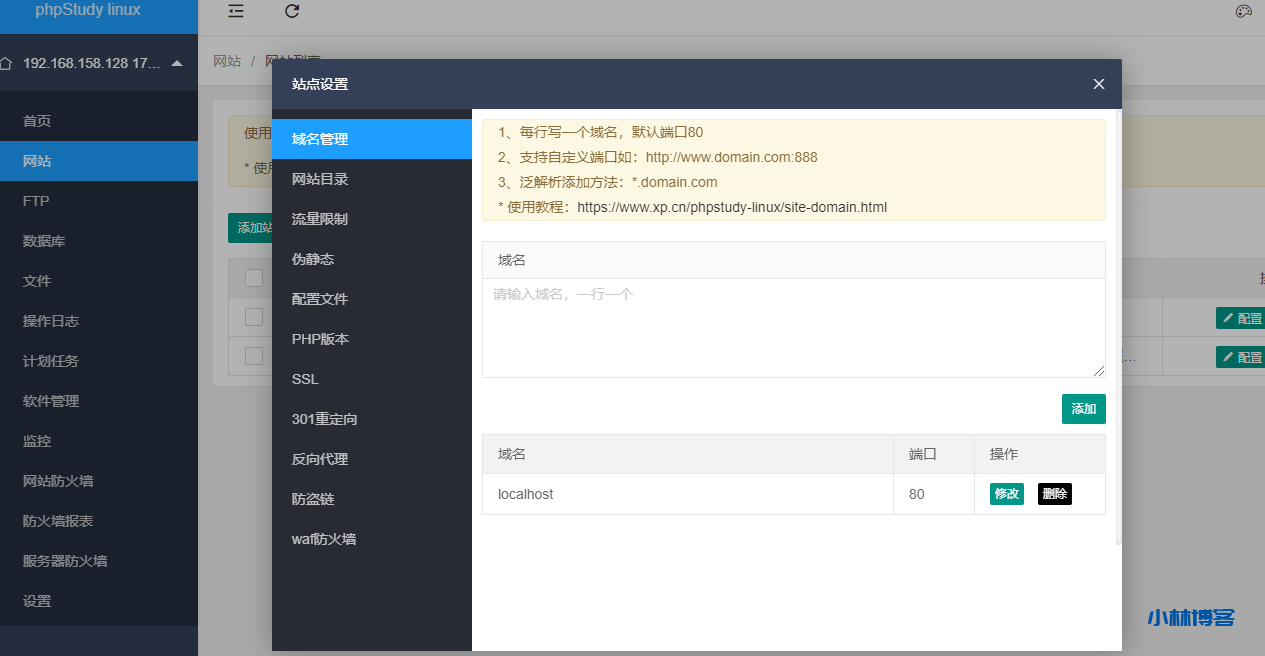Select the 反向代理 reverse proxy tab

pyautogui.click(x=318, y=458)
